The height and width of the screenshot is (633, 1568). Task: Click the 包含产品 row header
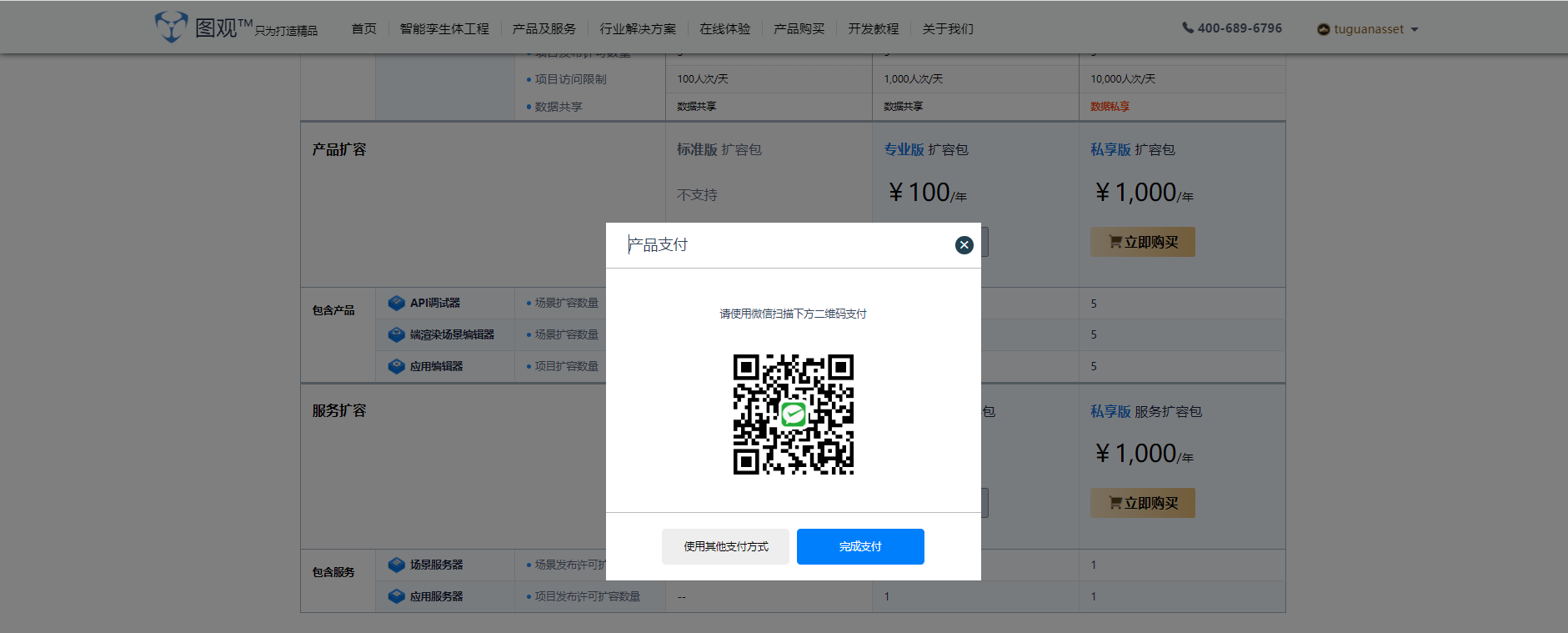click(x=333, y=310)
